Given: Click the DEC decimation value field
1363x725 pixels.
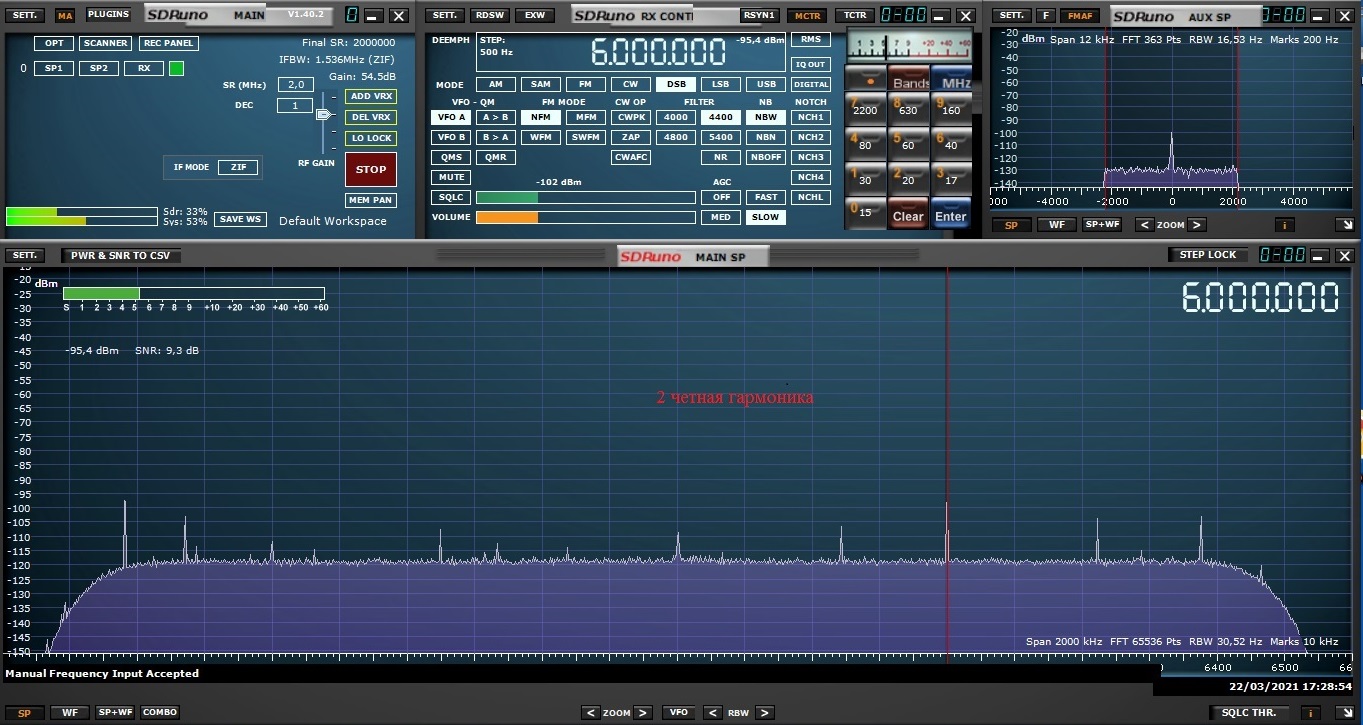Looking at the screenshot, I should tap(296, 105).
